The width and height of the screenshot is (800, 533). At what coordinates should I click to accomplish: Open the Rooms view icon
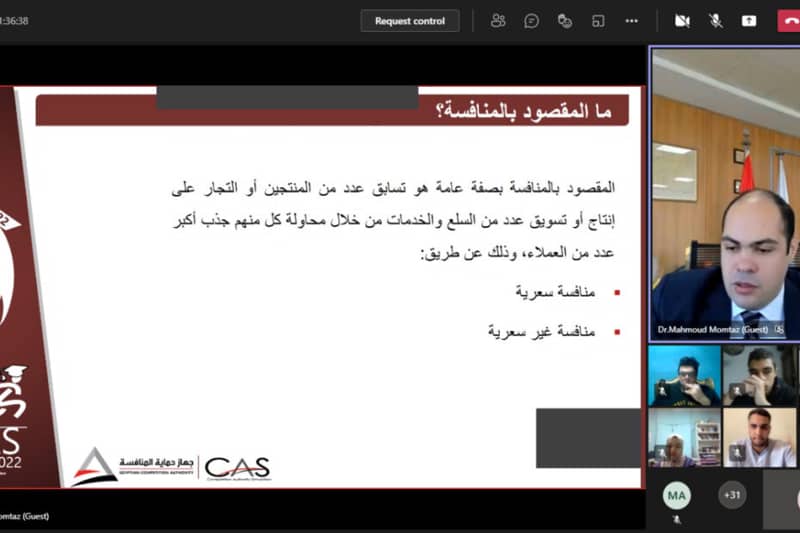click(598, 20)
